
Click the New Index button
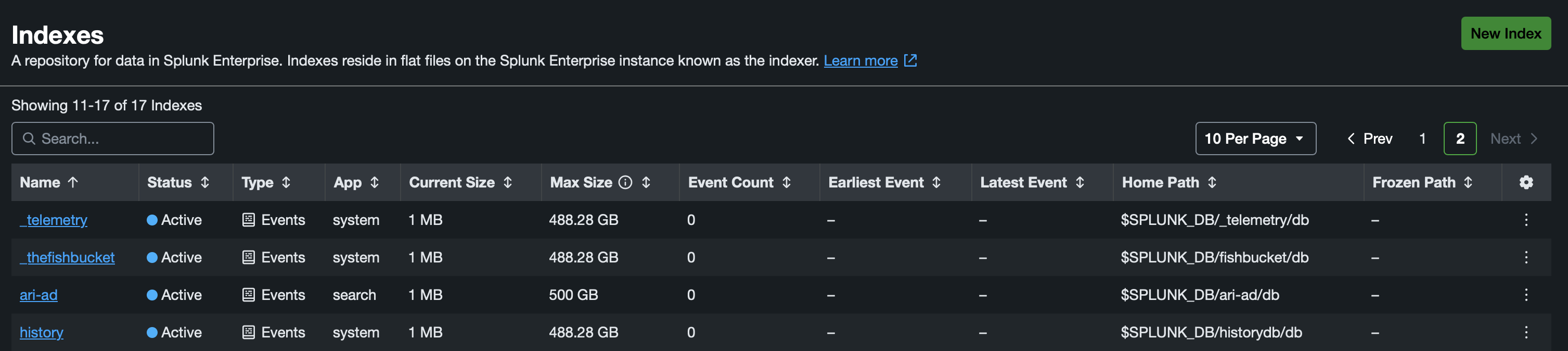pos(1505,33)
